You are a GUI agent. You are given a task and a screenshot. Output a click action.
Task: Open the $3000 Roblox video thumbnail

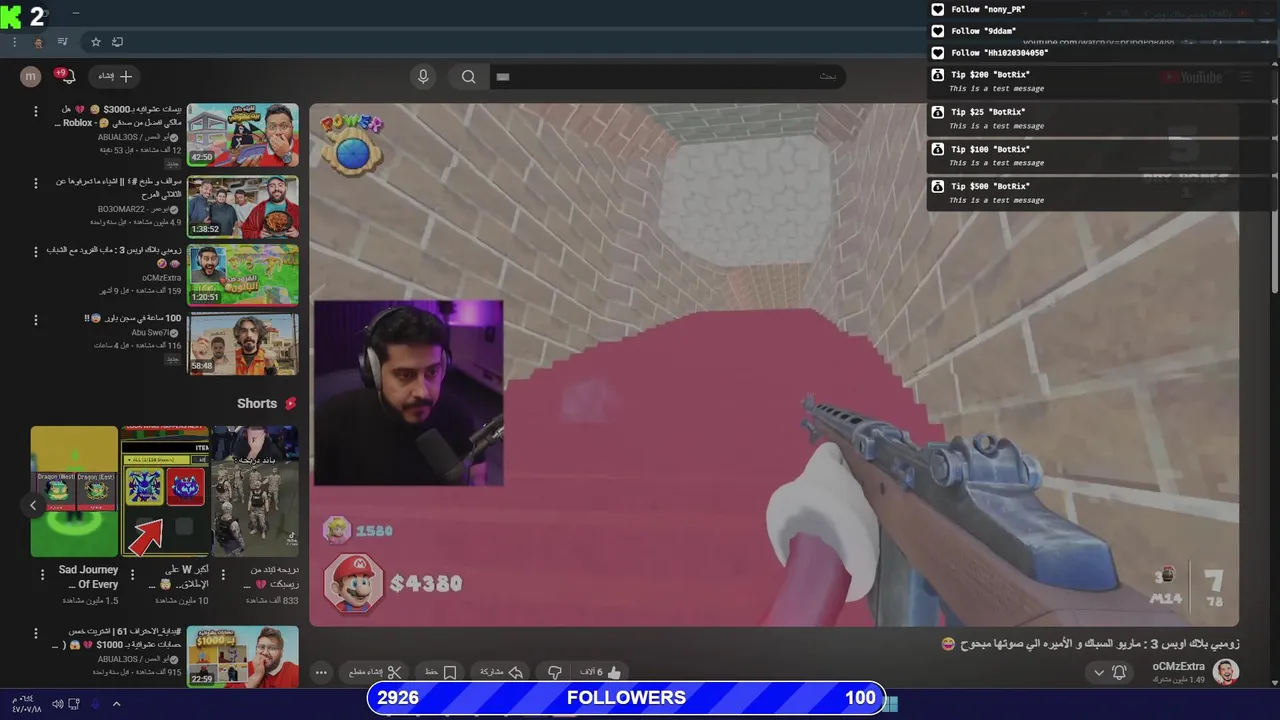click(x=243, y=135)
